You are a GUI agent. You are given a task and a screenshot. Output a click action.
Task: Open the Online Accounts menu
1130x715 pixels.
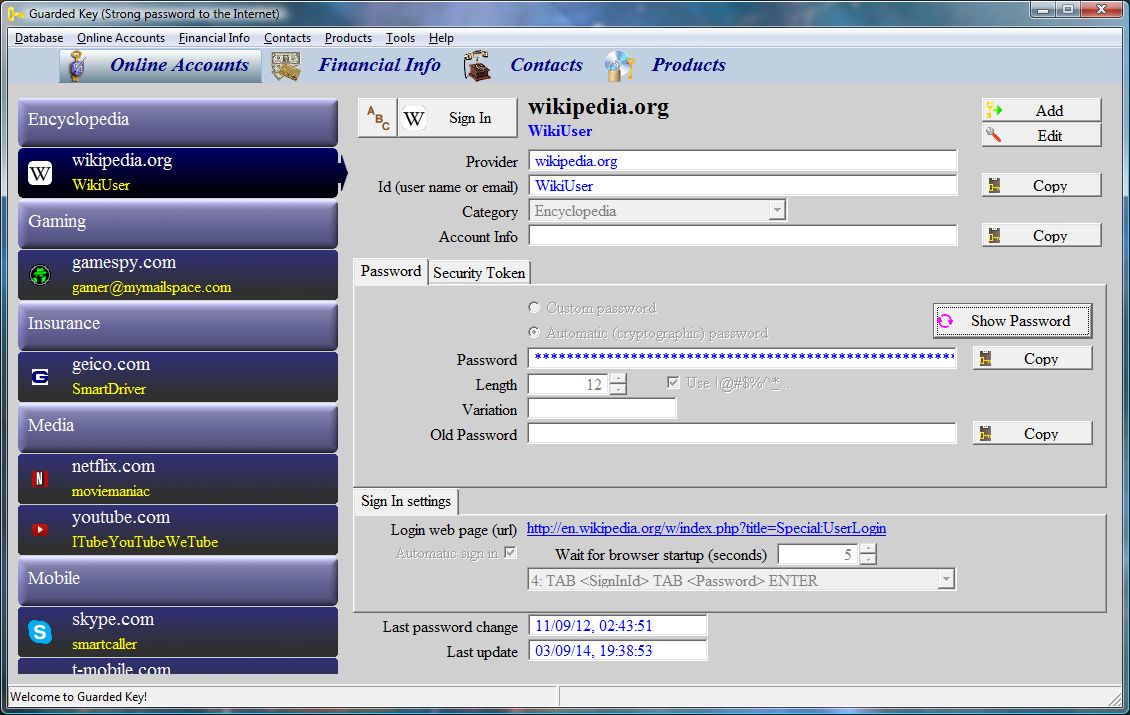pyautogui.click(x=121, y=38)
